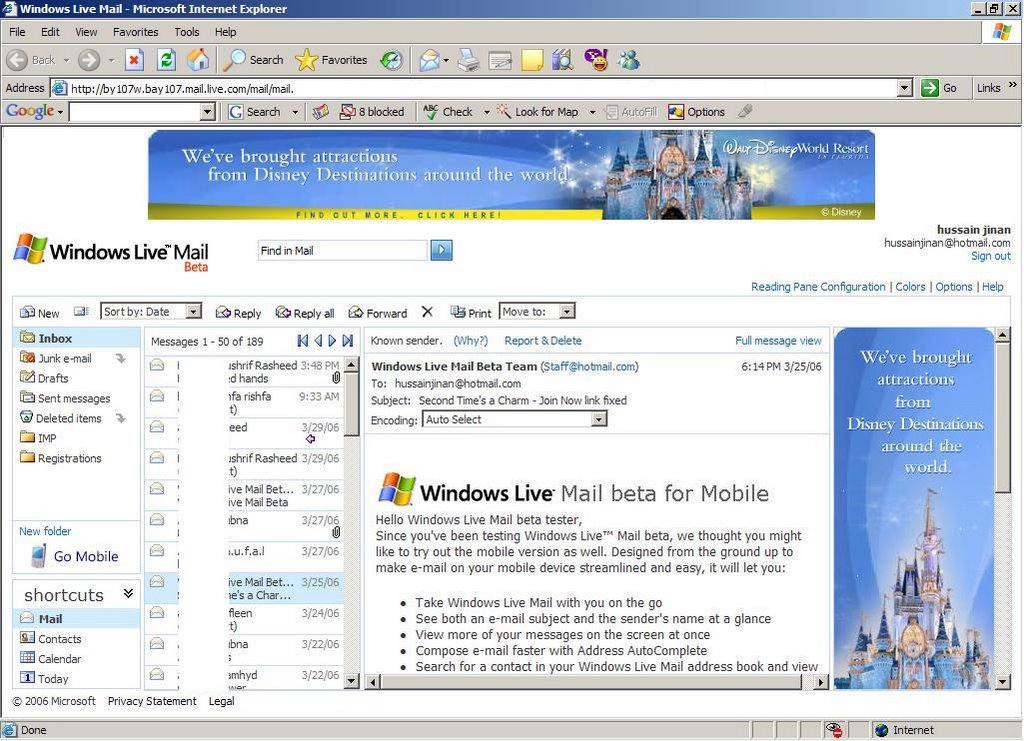Open the Google logo dropdown menu

click(35, 112)
